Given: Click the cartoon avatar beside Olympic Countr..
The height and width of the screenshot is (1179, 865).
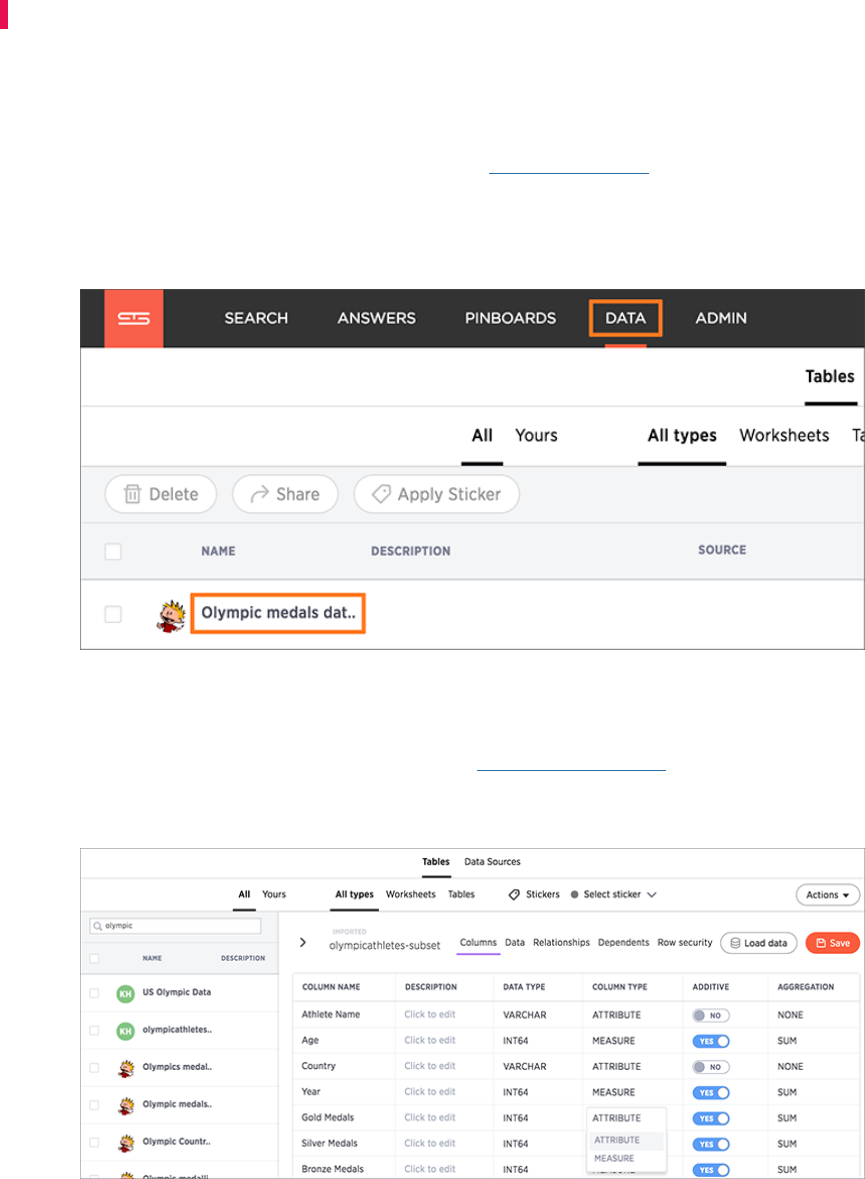Looking at the screenshot, I should click(126, 1142).
